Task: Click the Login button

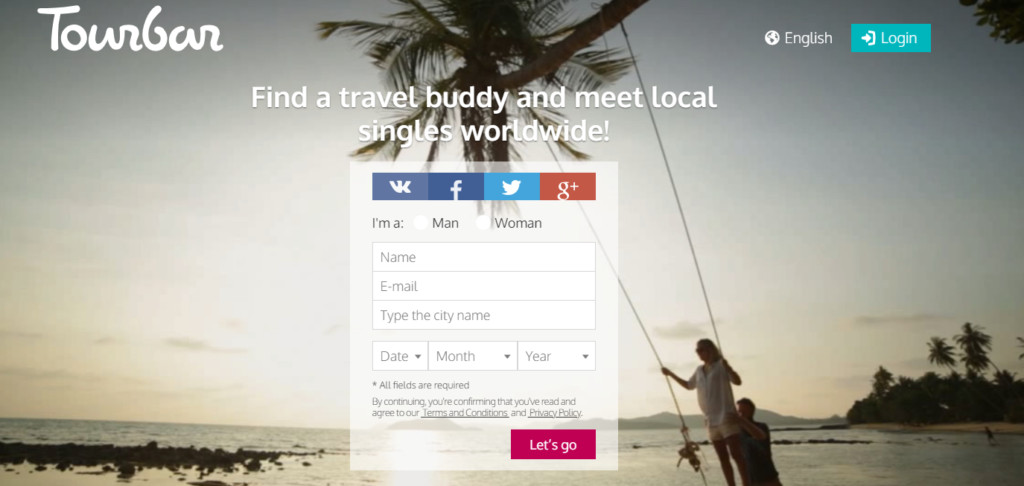Action: [x=891, y=38]
